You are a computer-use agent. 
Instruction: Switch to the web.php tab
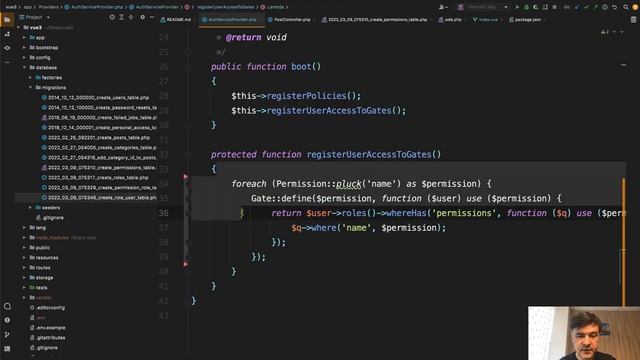(450, 20)
